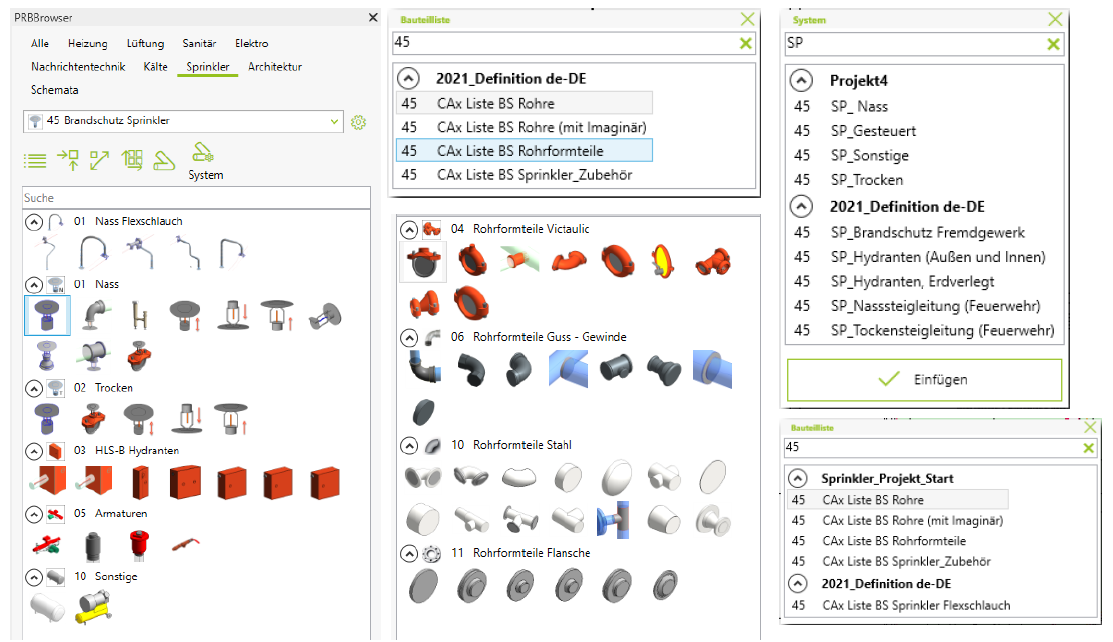
Task: Switch to the Alle tab
Action: point(40,43)
